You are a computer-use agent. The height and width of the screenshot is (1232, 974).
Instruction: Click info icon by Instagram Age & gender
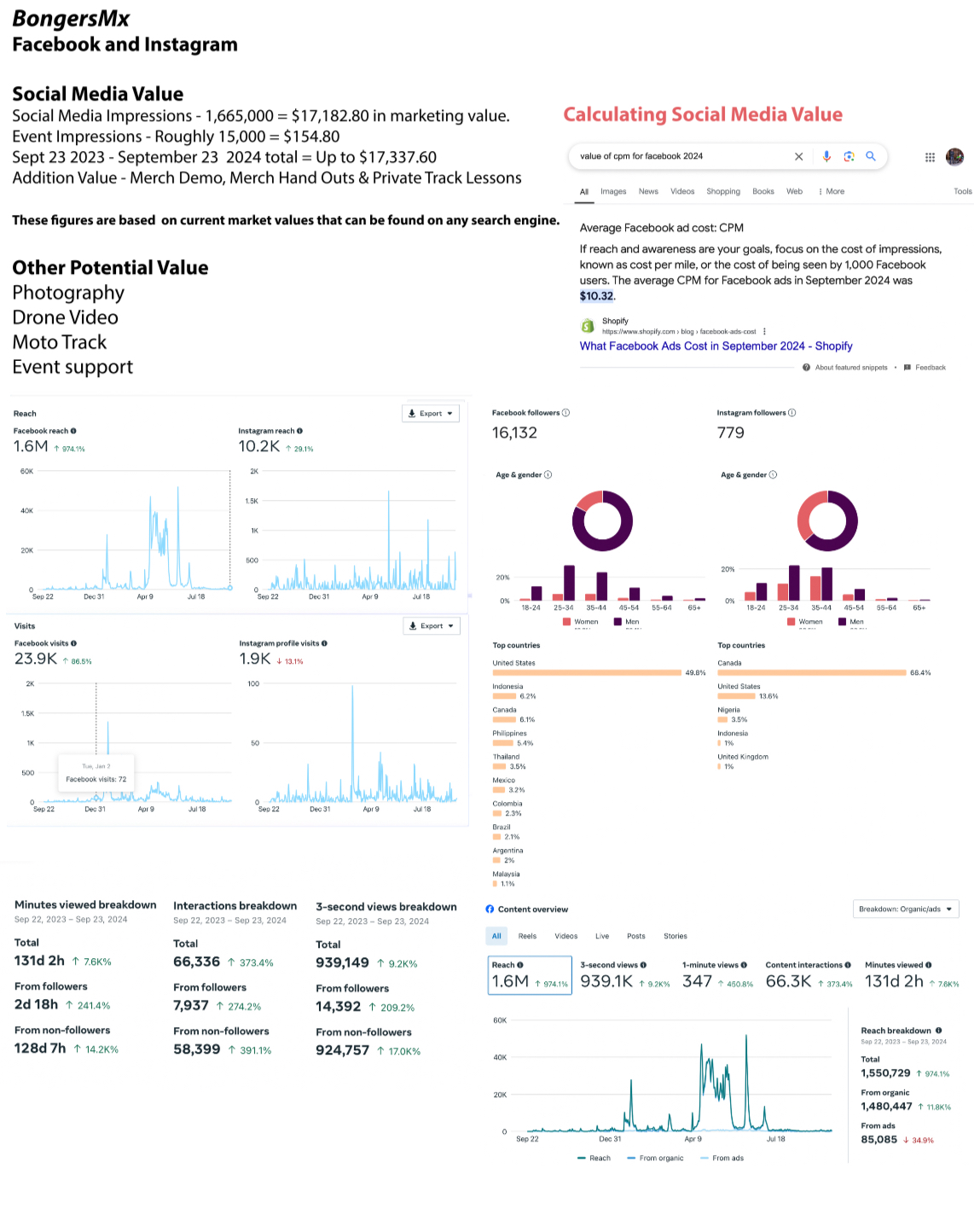(773, 474)
